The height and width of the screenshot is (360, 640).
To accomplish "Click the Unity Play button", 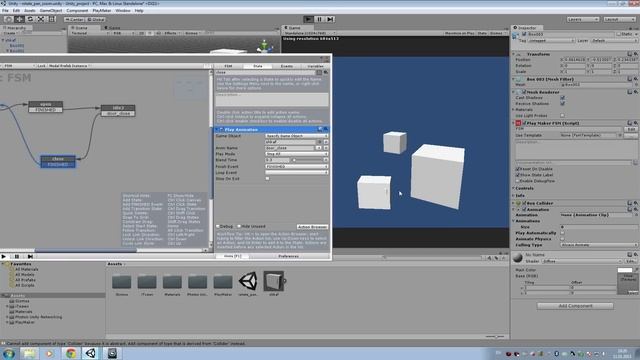I will 309,19.
